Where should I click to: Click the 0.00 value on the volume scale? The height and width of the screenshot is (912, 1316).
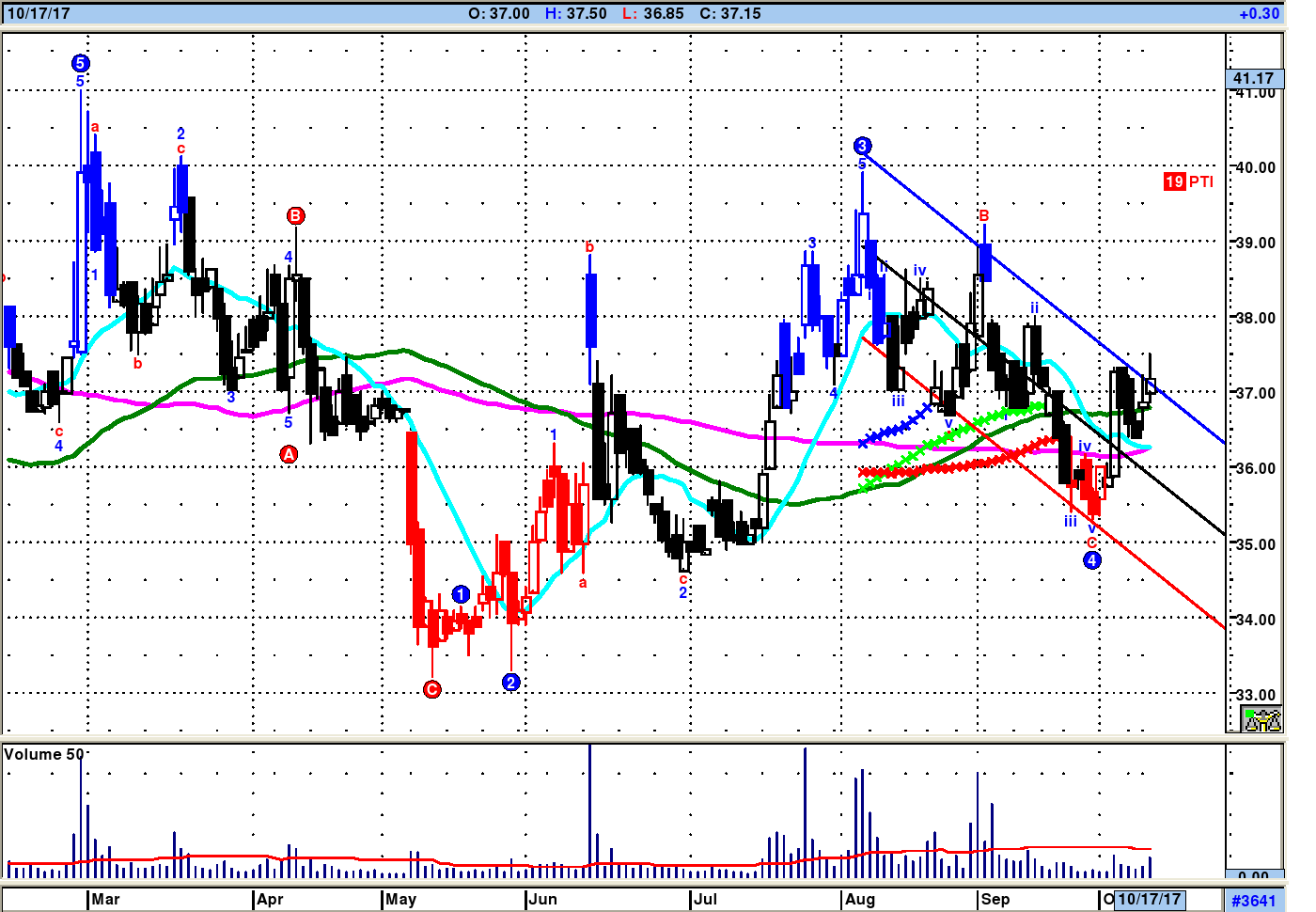(1253, 875)
